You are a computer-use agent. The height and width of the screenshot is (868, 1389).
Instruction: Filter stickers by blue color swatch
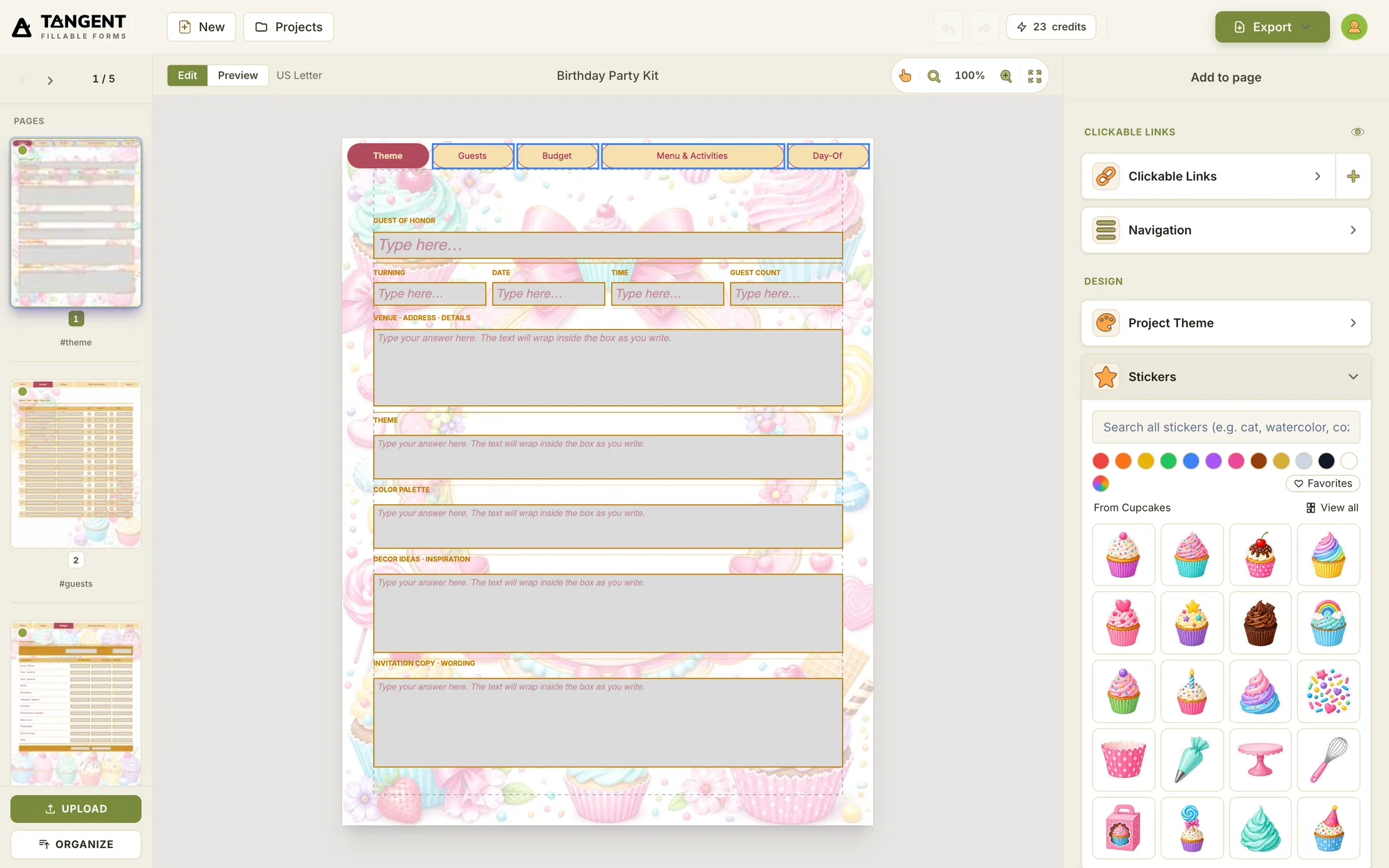click(1191, 461)
